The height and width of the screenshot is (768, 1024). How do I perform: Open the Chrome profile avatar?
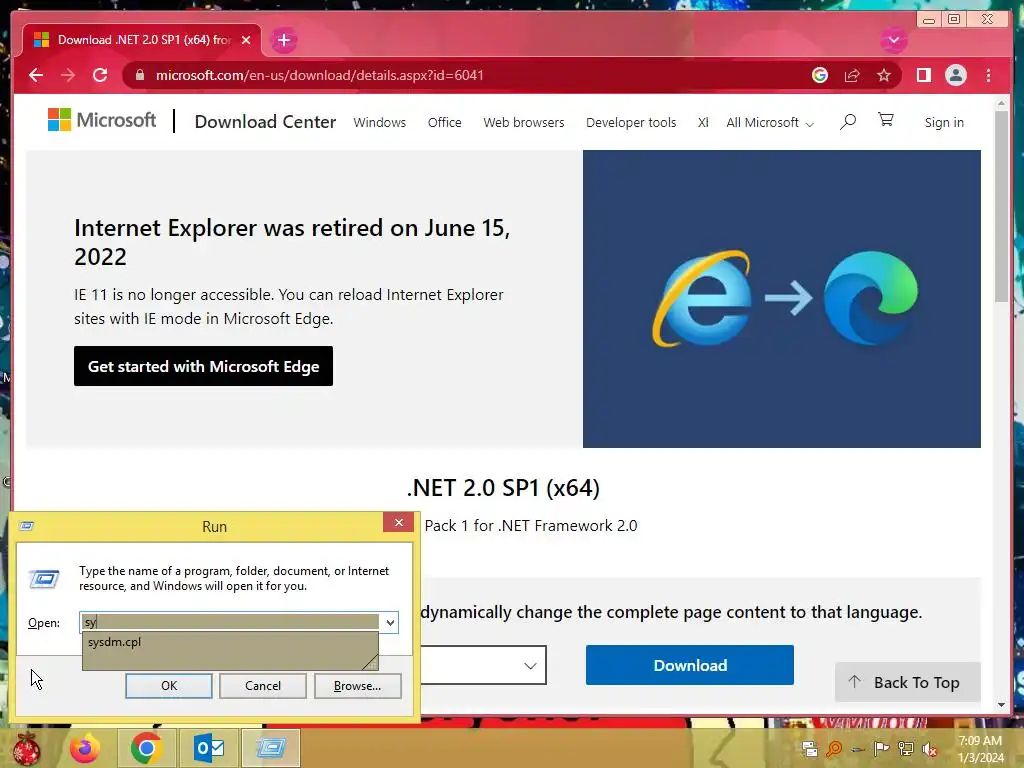[x=955, y=75]
